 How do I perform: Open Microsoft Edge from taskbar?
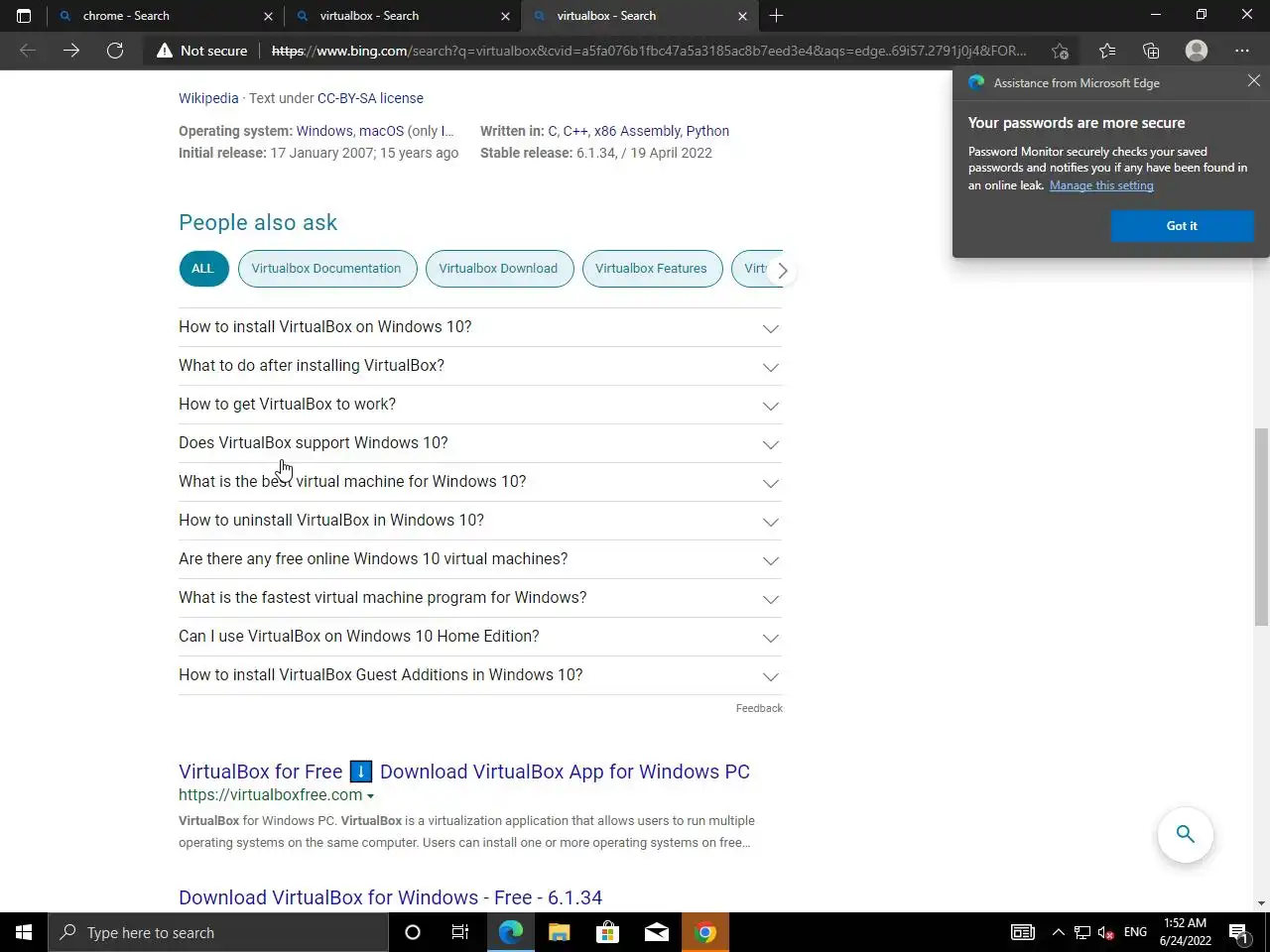coord(510,932)
